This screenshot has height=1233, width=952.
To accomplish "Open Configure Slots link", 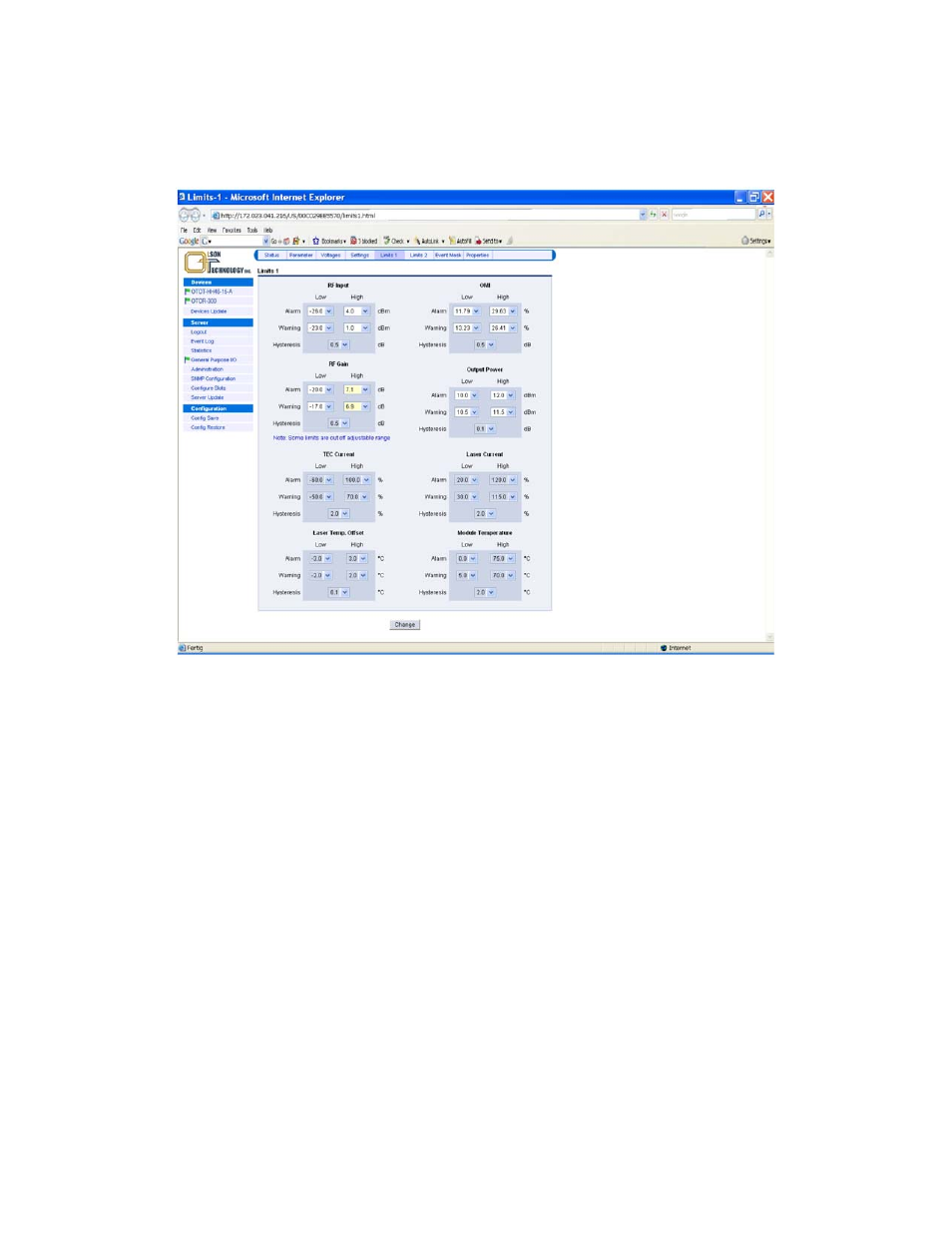I will 209,388.
